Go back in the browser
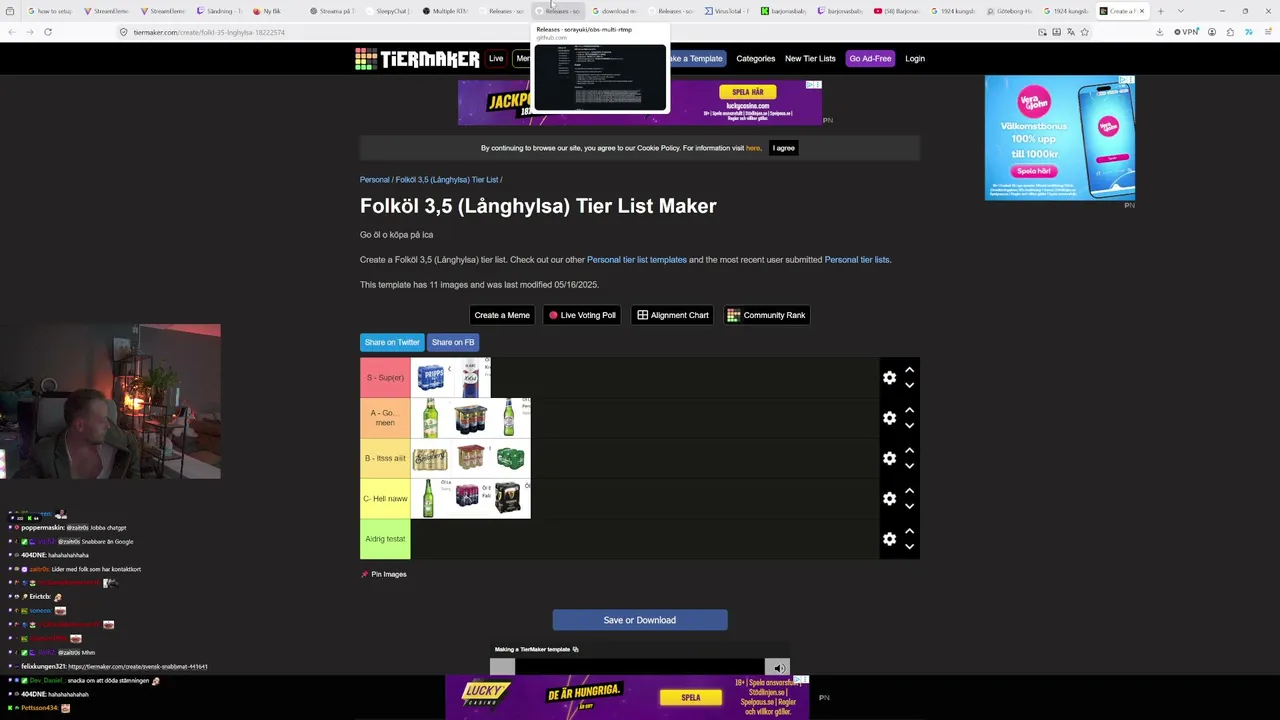 tap(11, 32)
